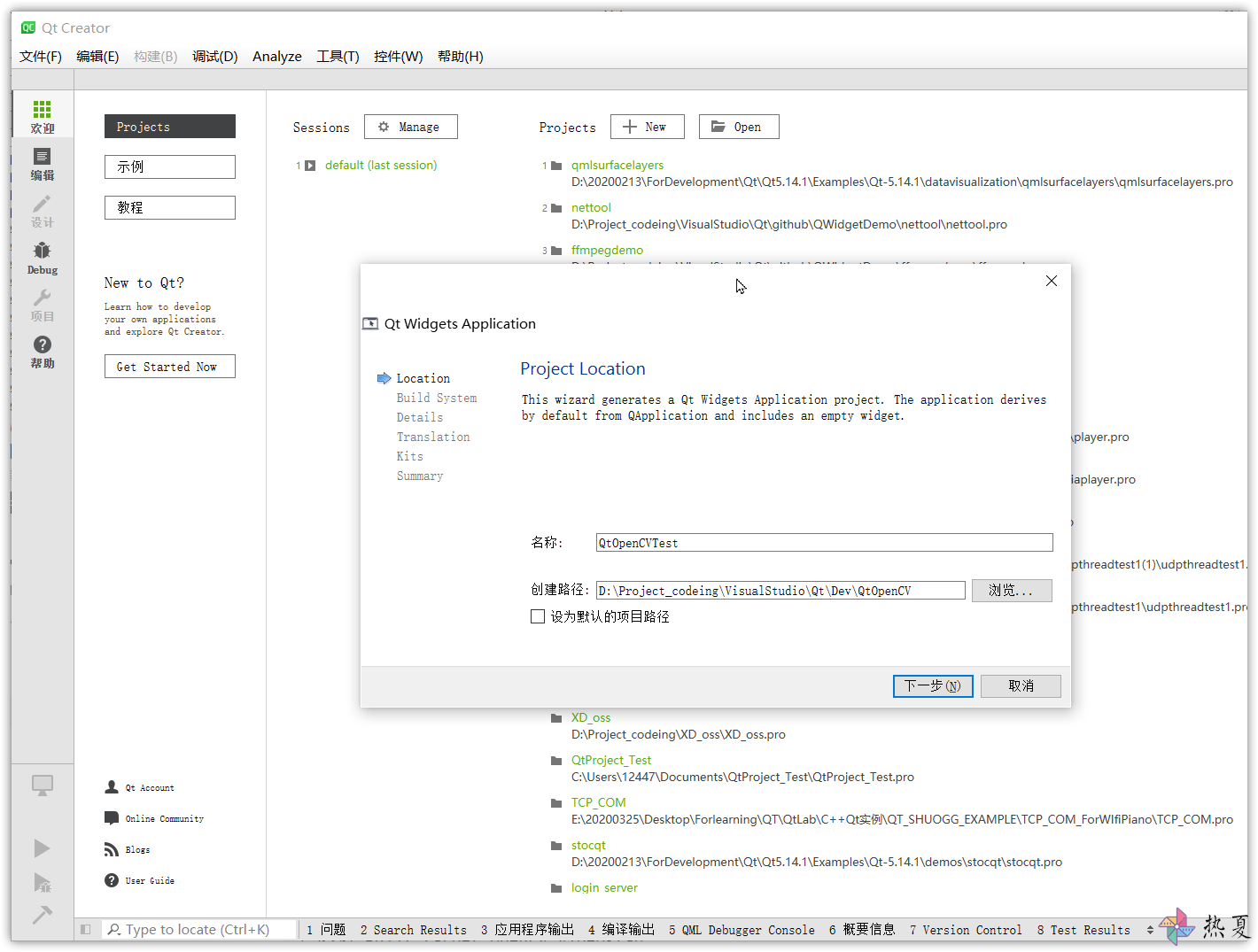Viewport: 1258px width, 952px height.
Task: Open the 调试(D) menu
Action: tap(215, 57)
